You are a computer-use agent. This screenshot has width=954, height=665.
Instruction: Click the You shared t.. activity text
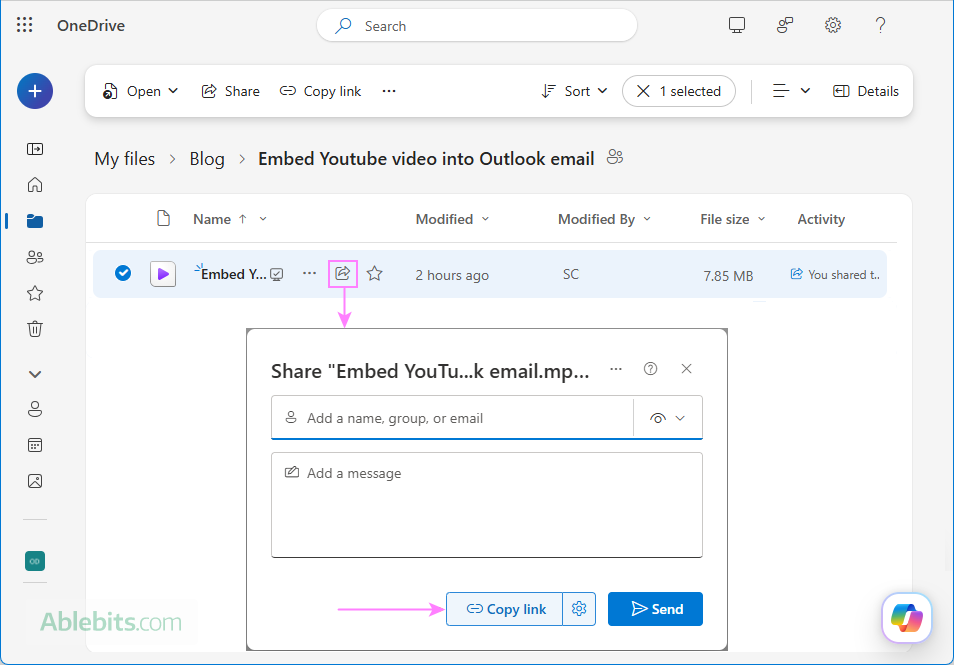click(x=843, y=274)
